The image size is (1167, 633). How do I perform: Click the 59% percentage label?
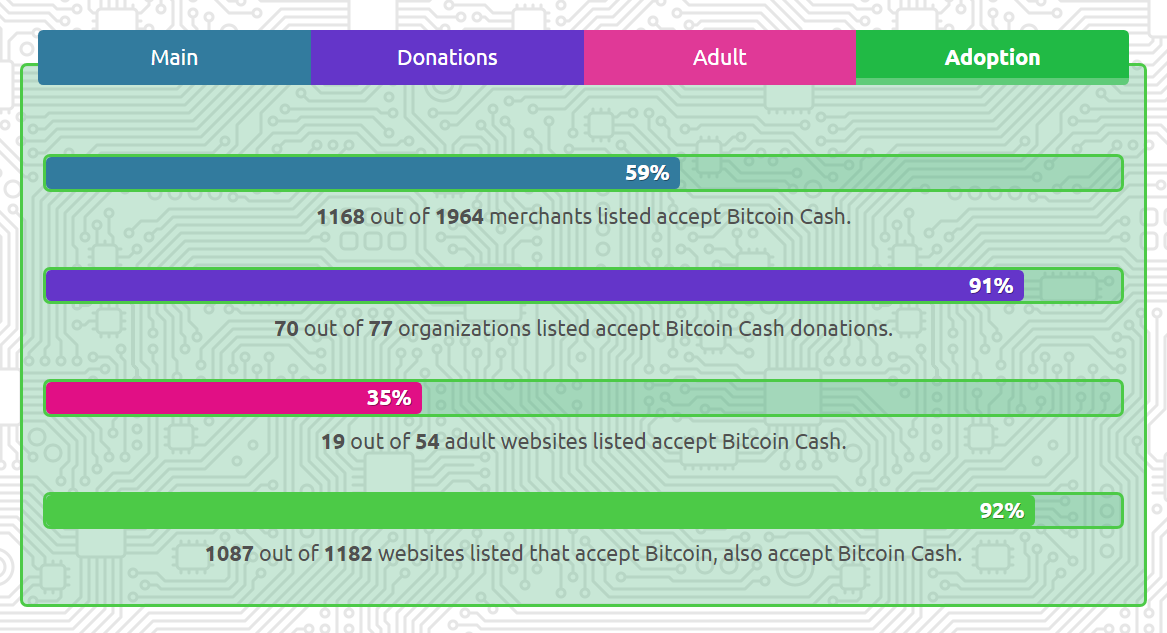click(x=647, y=173)
